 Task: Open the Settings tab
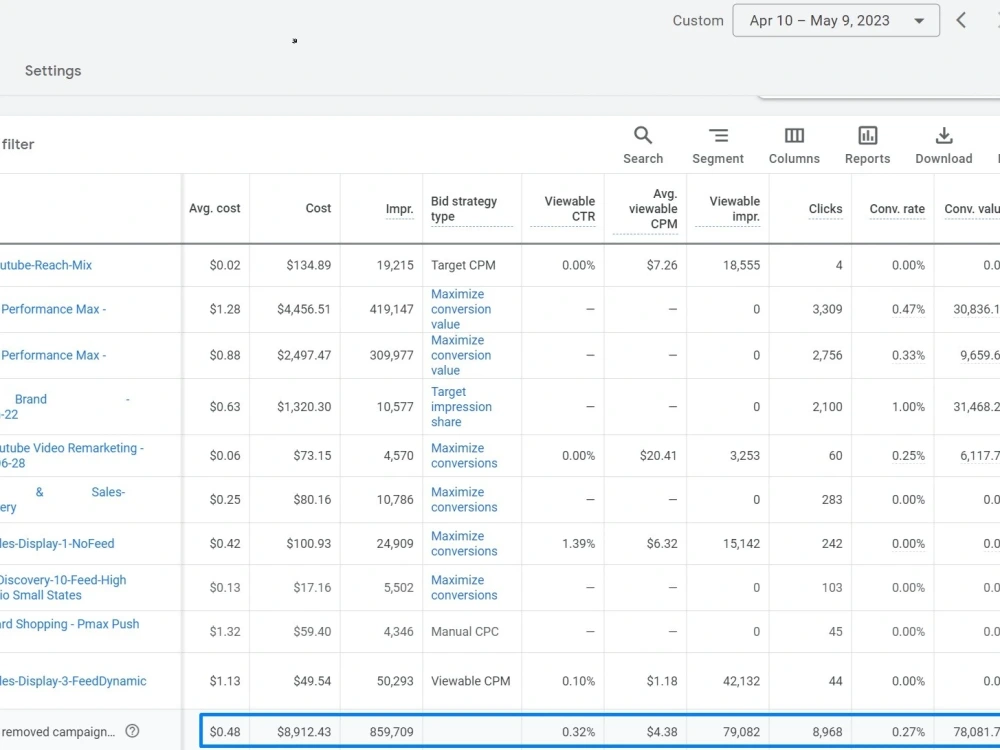pyautogui.click(x=53, y=71)
